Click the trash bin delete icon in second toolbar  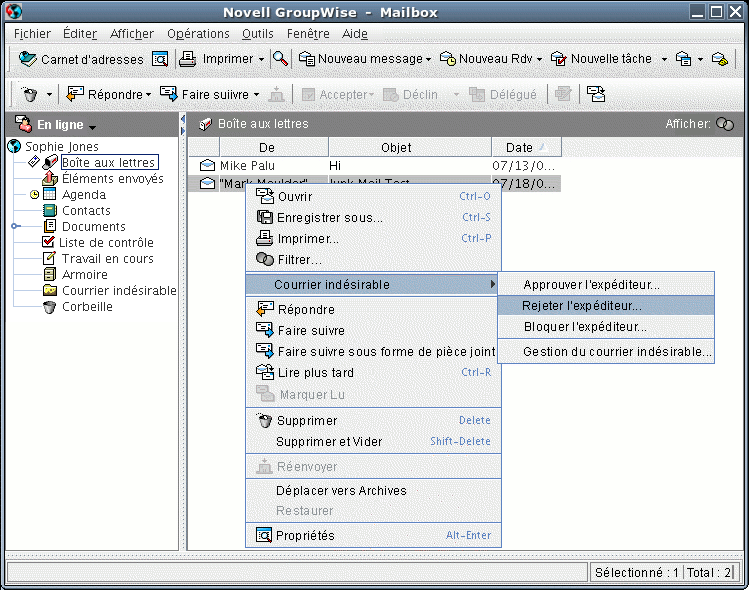tap(30, 94)
